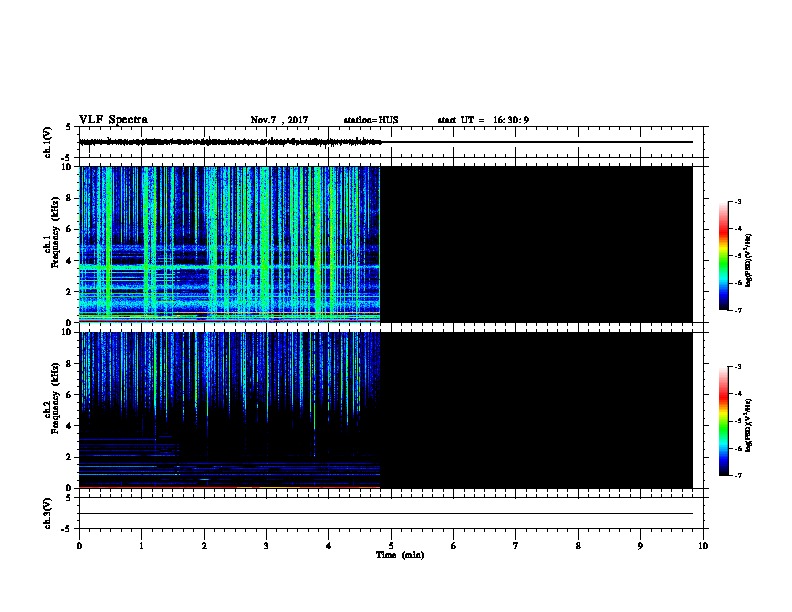792x612 pixels.
Task: Click the black no-data region of ch.1 spectrogram
Action: [536, 244]
